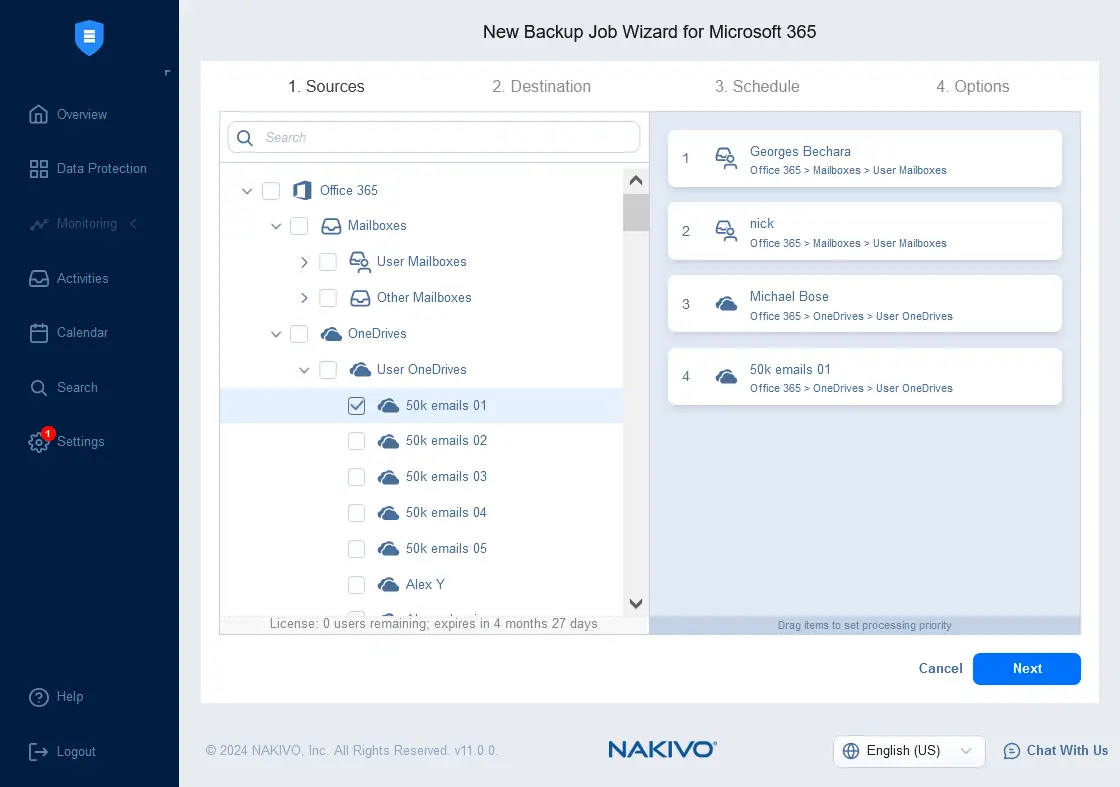Click the mailbox icon on Georges Bechara card

[726, 159]
